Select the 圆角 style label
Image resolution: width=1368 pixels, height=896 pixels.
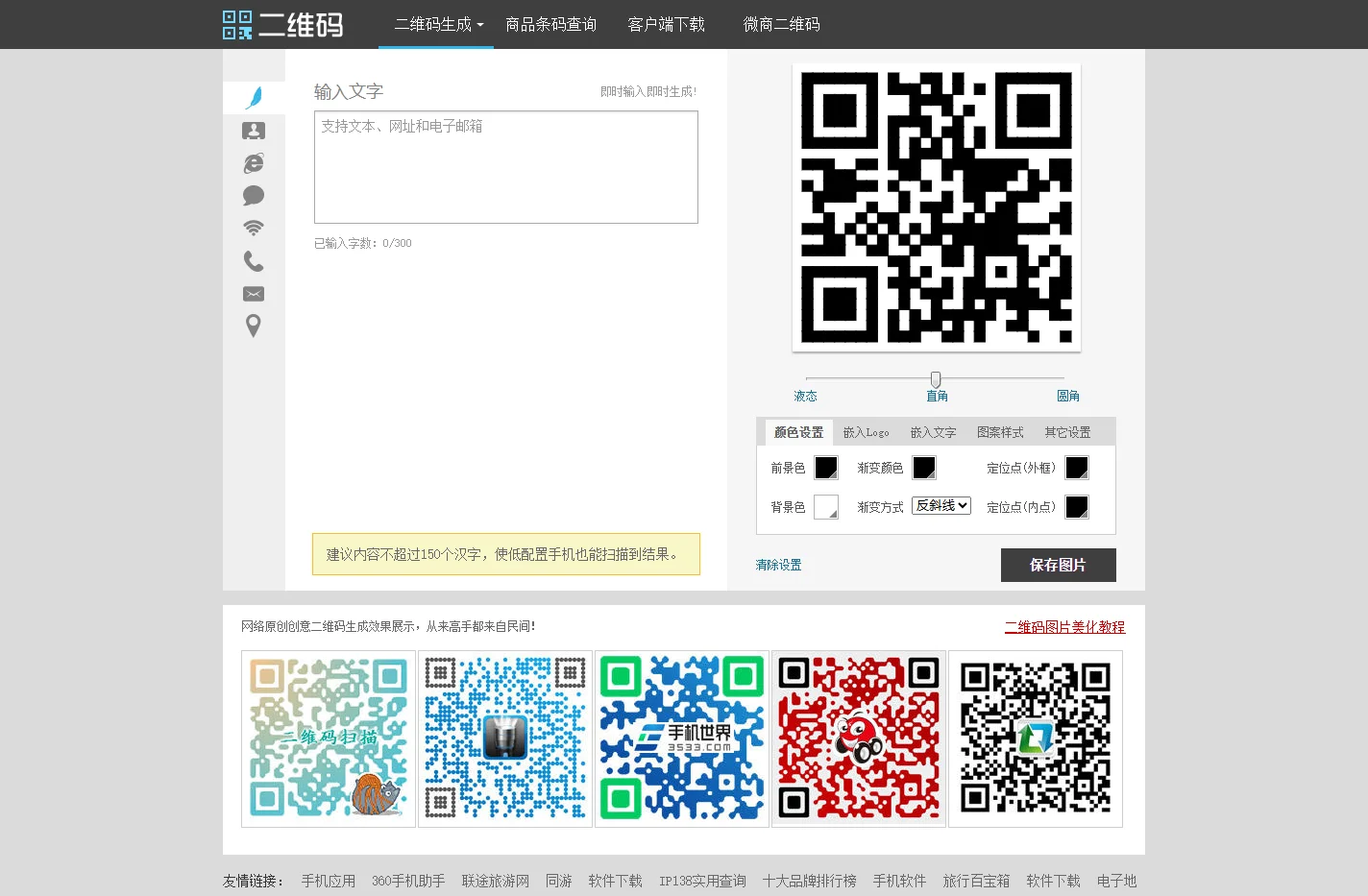tap(1067, 396)
